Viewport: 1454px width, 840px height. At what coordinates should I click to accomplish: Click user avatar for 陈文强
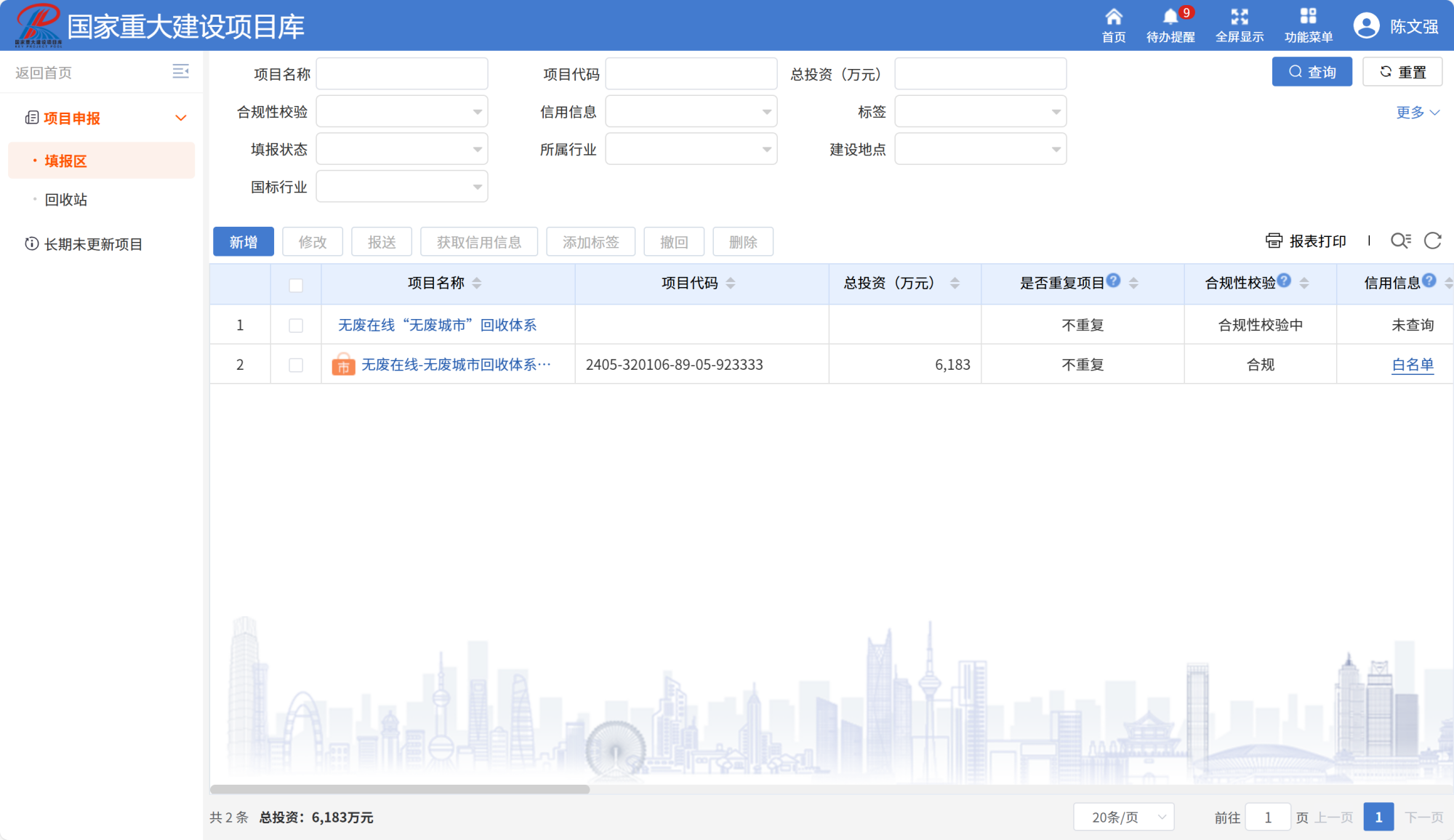[x=1367, y=26]
